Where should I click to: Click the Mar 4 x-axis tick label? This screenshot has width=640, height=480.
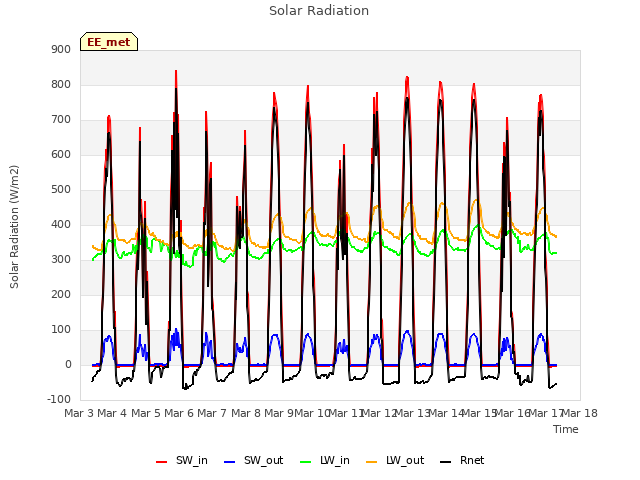pos(112,413)
